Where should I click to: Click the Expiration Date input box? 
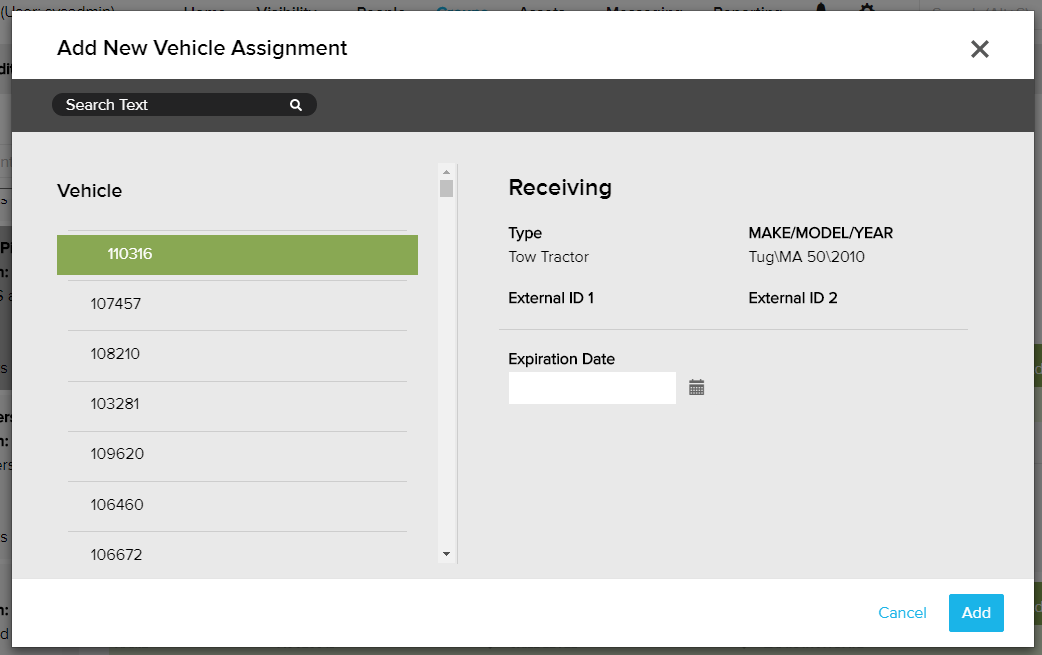[x=592, y=388]
